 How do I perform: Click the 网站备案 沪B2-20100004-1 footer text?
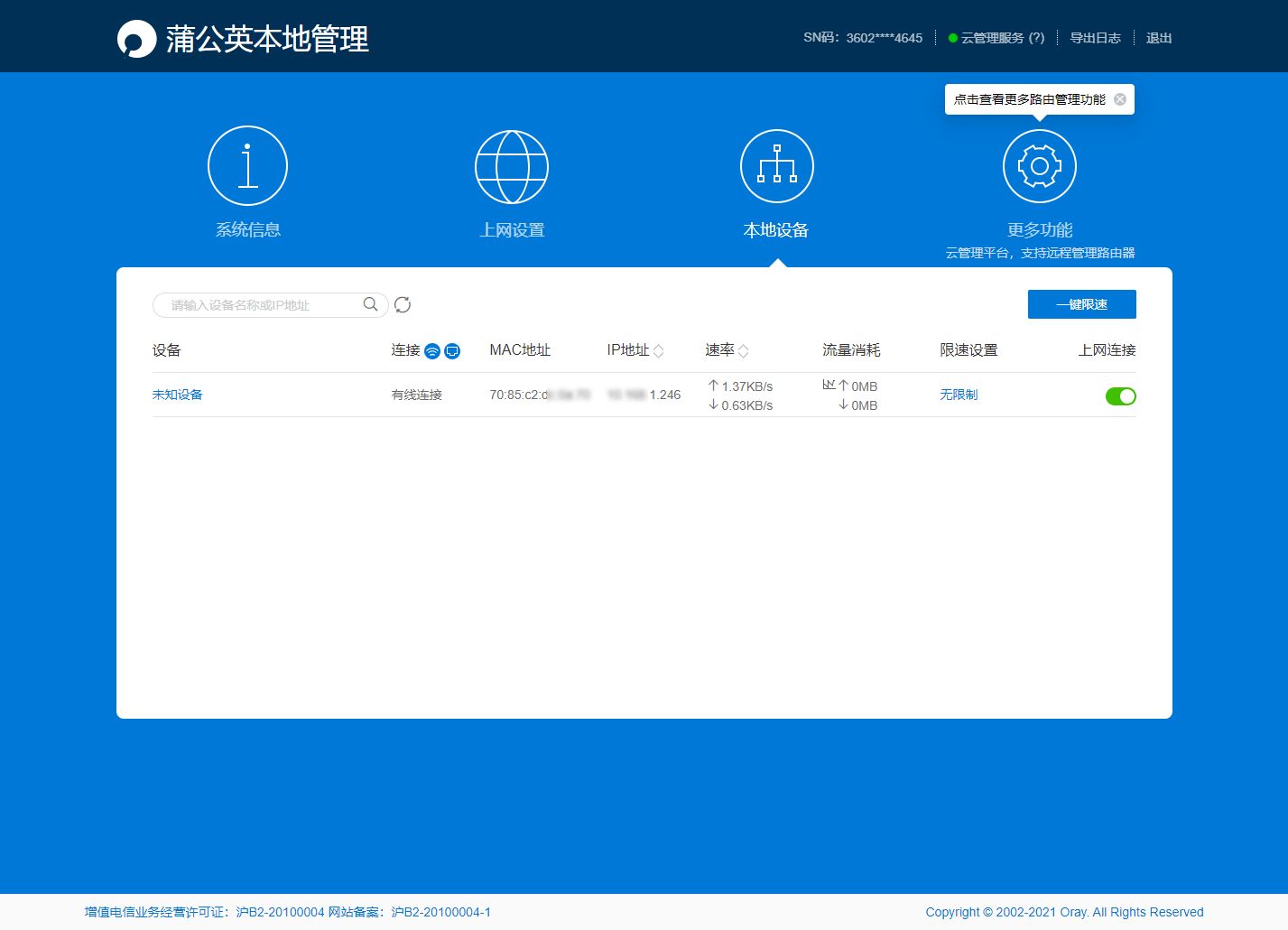point(409,912)
